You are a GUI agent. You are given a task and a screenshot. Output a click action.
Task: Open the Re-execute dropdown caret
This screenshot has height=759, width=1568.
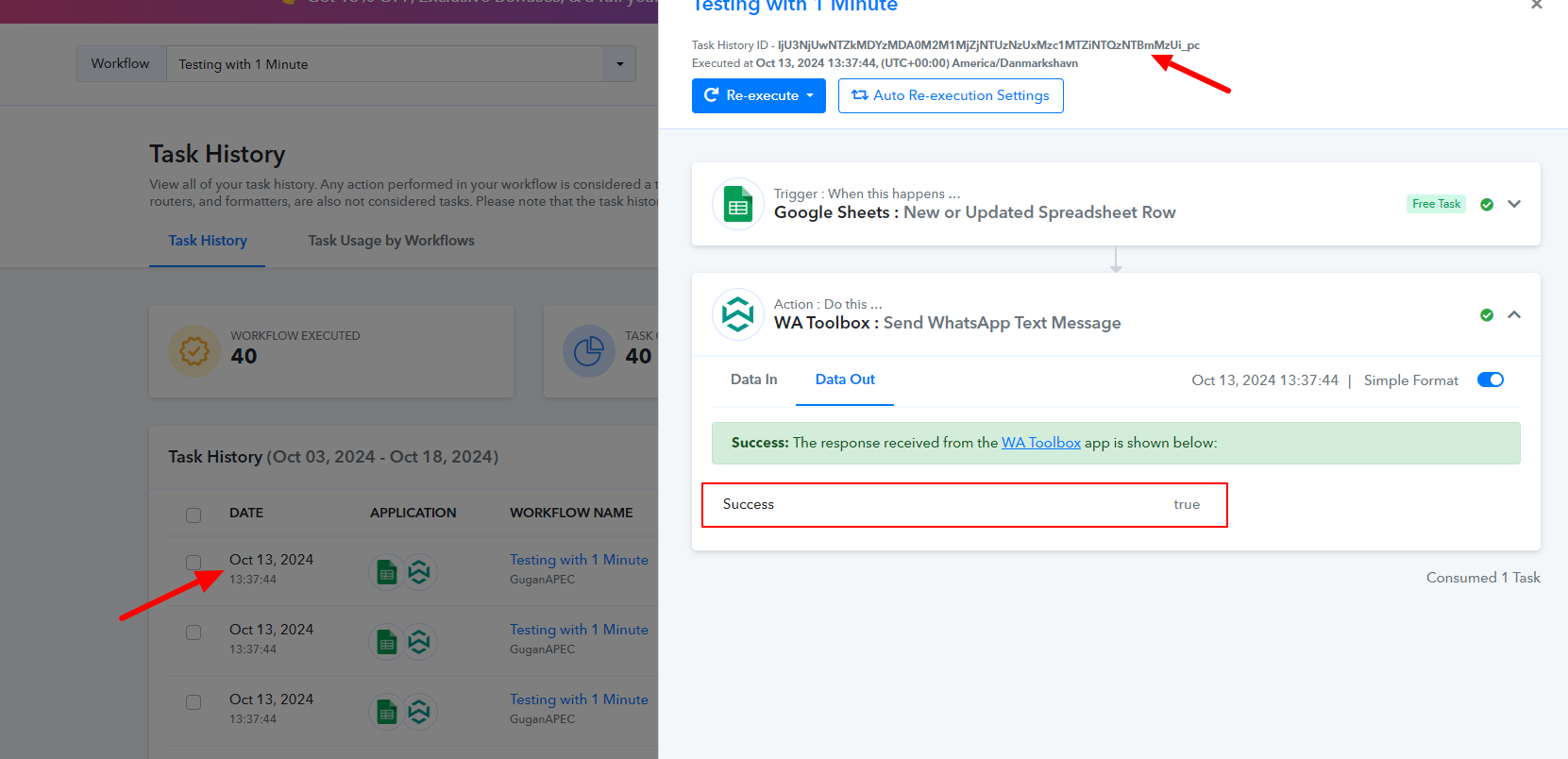click(810, 95)
